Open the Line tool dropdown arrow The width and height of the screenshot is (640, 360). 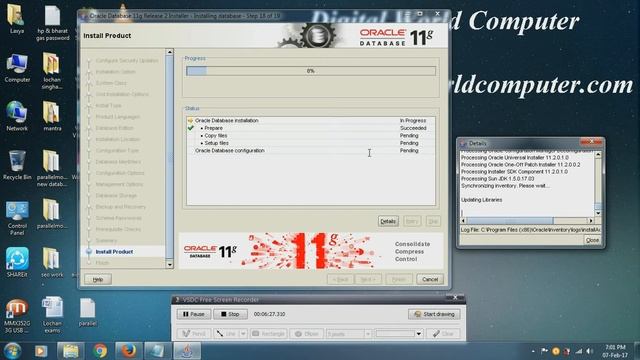click(x=243, y=333)
